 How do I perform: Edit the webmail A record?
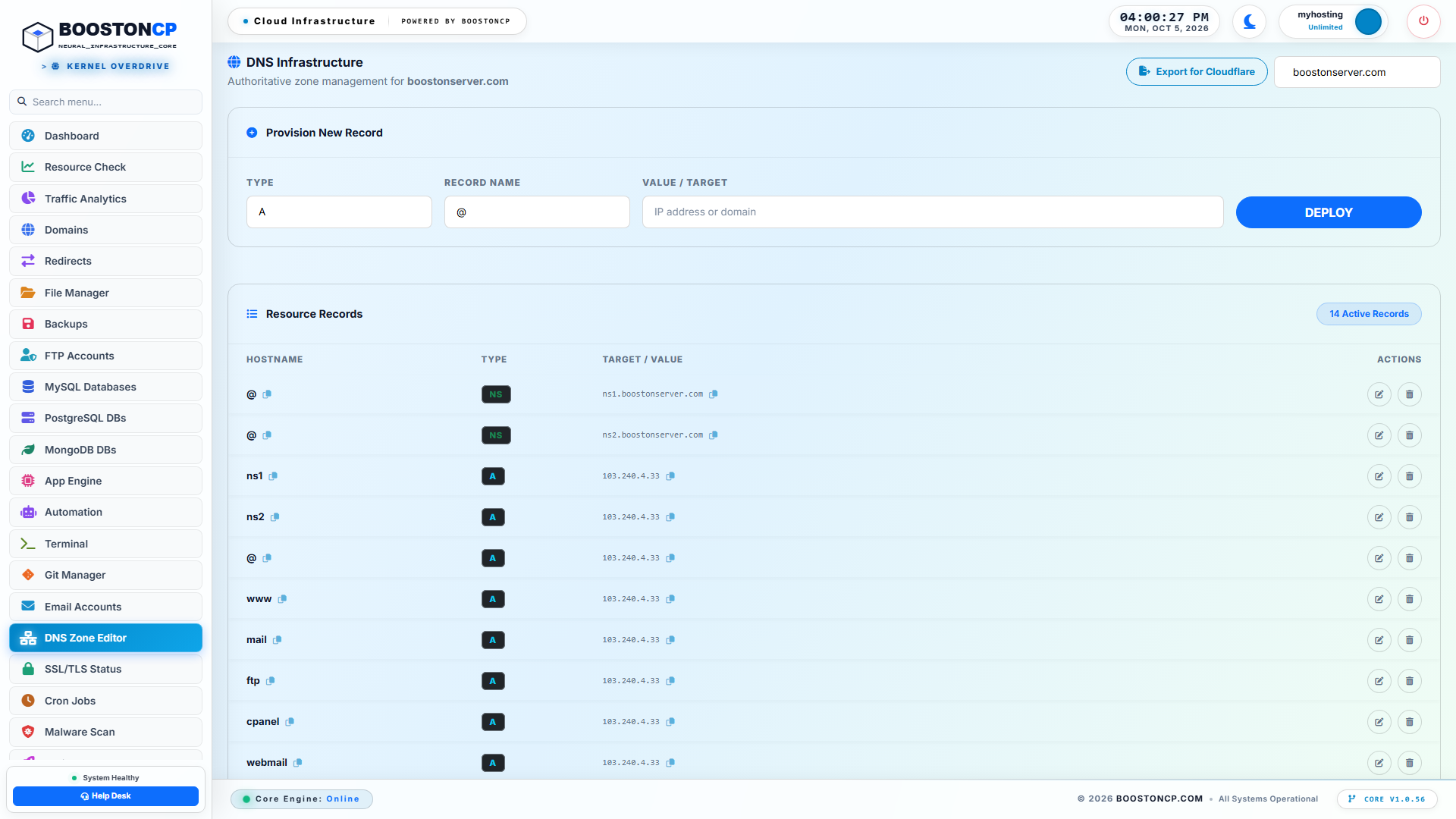click(x=1379, y=763)
